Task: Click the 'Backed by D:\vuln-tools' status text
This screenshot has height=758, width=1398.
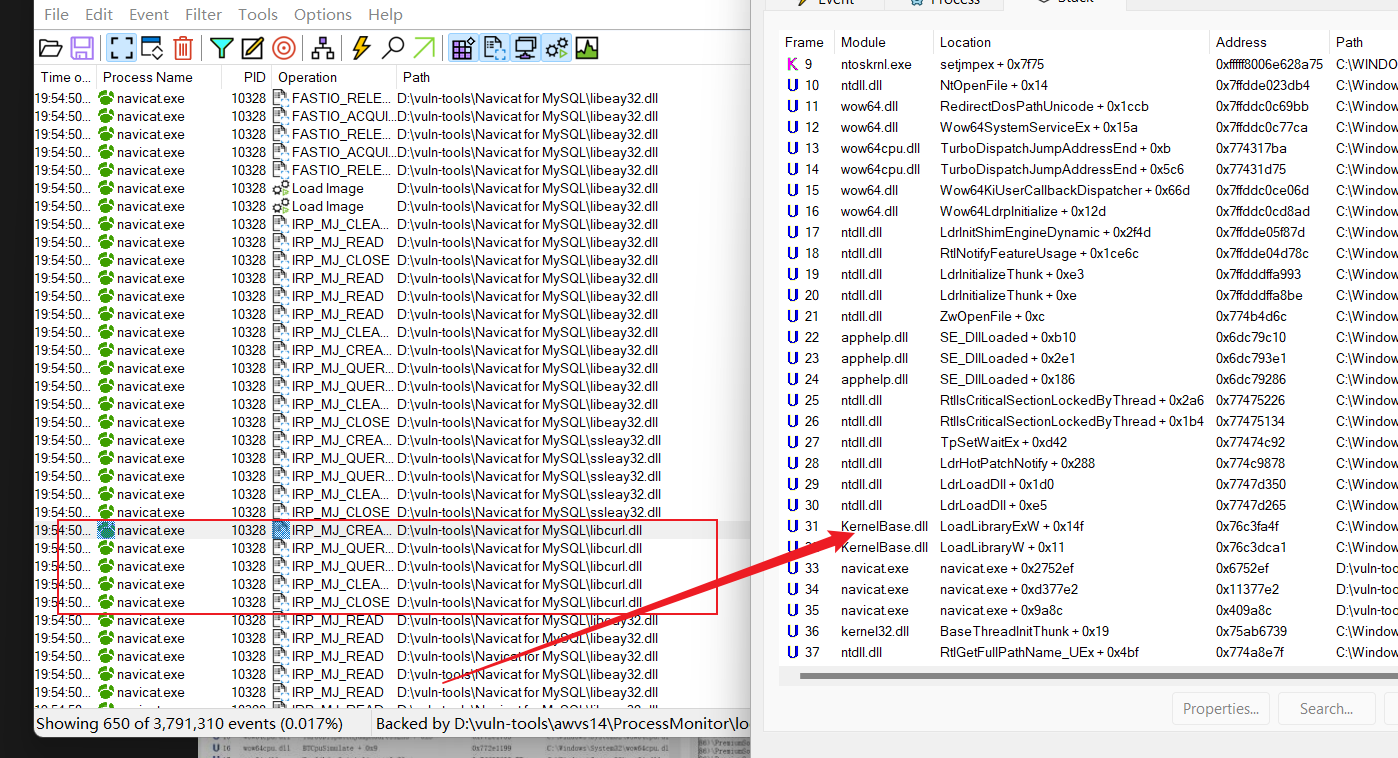Action: click(561, 723)
